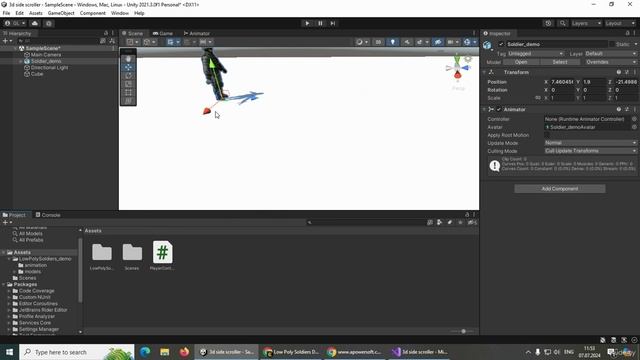
Task: Open the LowPolySoldiers folder thumbnail in Assets
Action: coord(102,252)
